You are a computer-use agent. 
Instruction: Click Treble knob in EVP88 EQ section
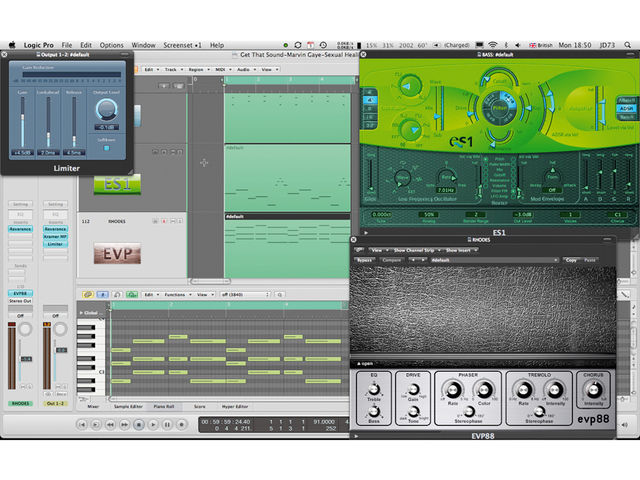(x=374, y=389)
